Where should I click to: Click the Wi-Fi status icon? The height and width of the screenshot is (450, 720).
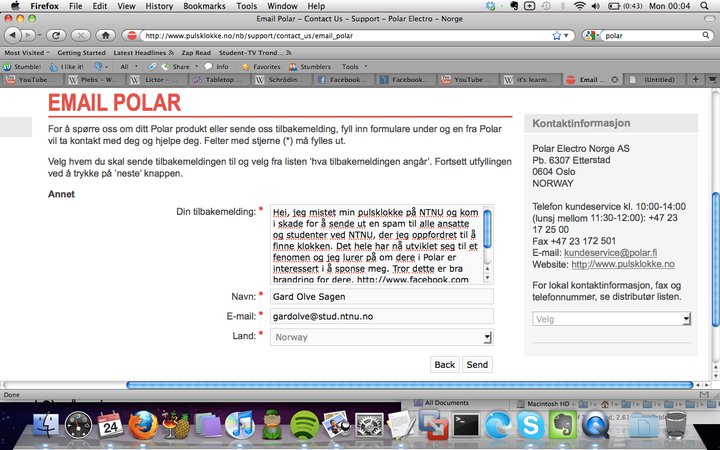tap(579, 6)
